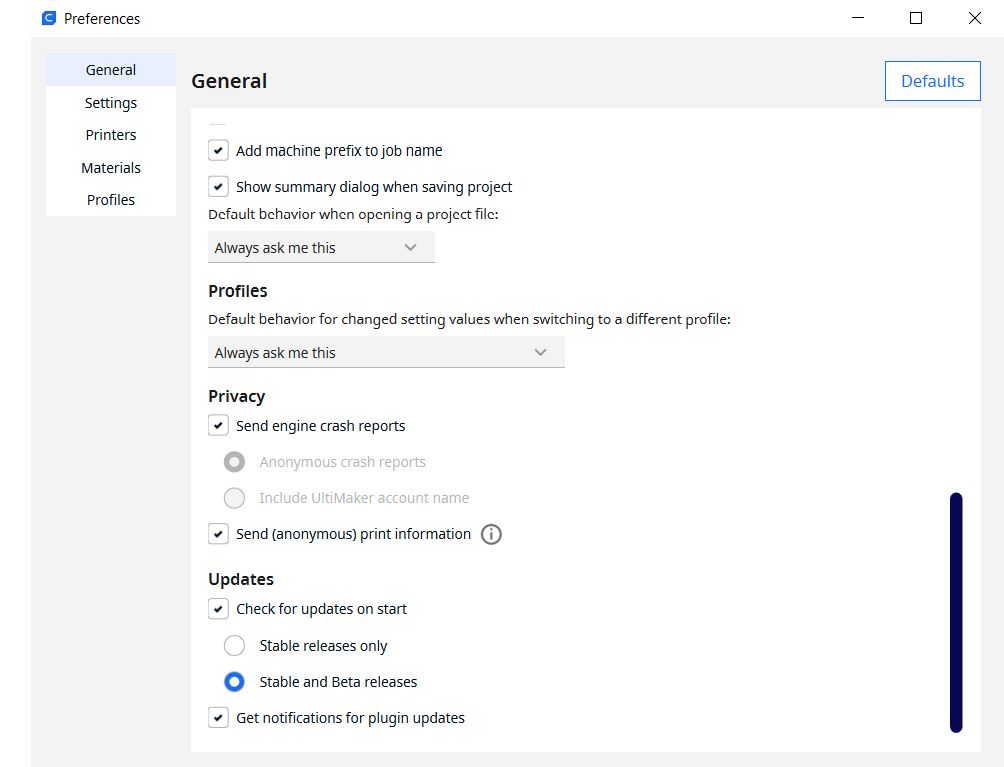Open project file behavior dropdown

[x=321, y=248]
